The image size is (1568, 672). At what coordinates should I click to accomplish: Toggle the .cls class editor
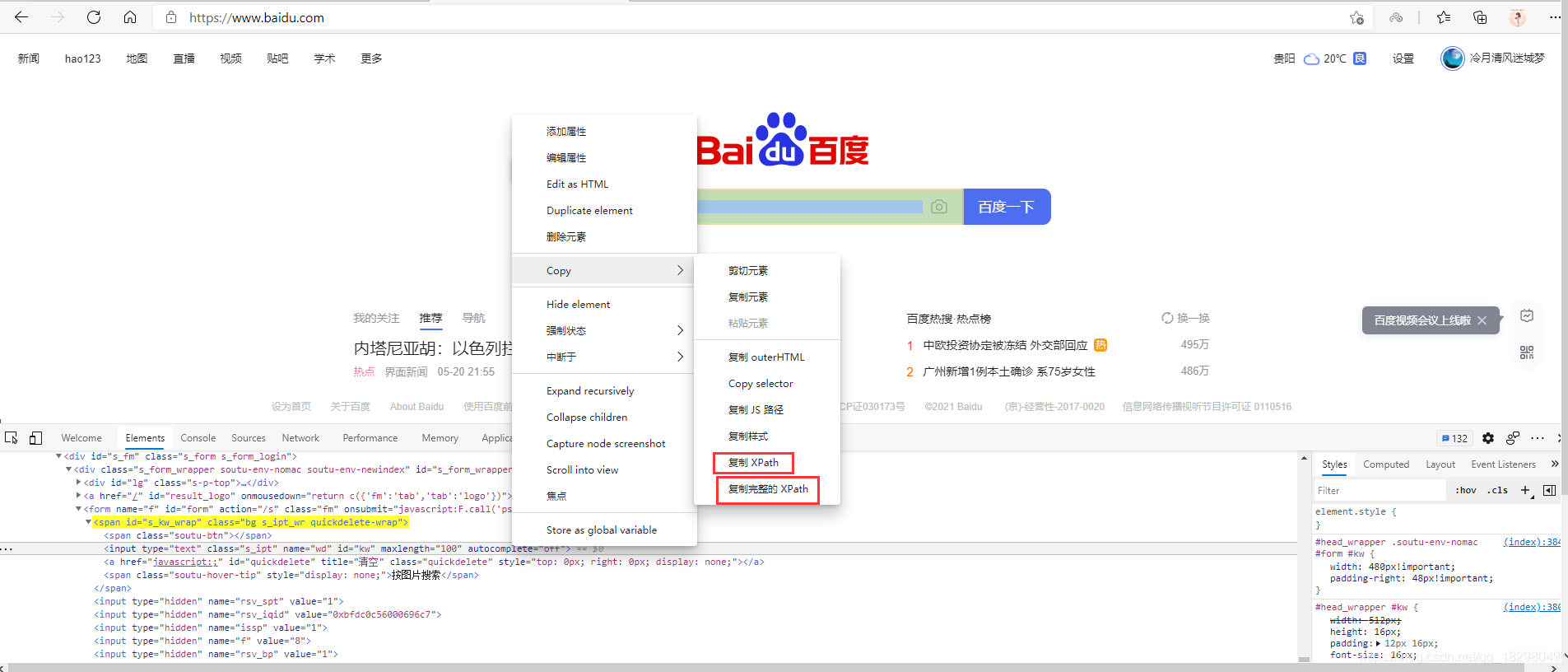[x=1498, y=490]
